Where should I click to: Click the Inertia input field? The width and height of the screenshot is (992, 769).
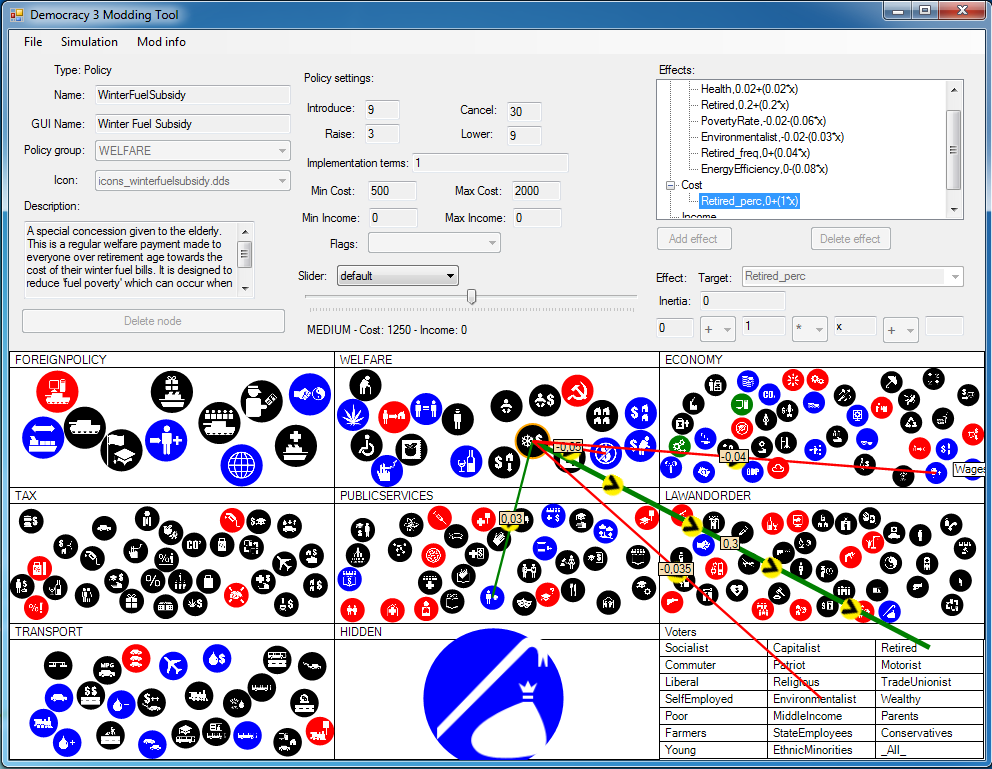[x=743, y=301]
